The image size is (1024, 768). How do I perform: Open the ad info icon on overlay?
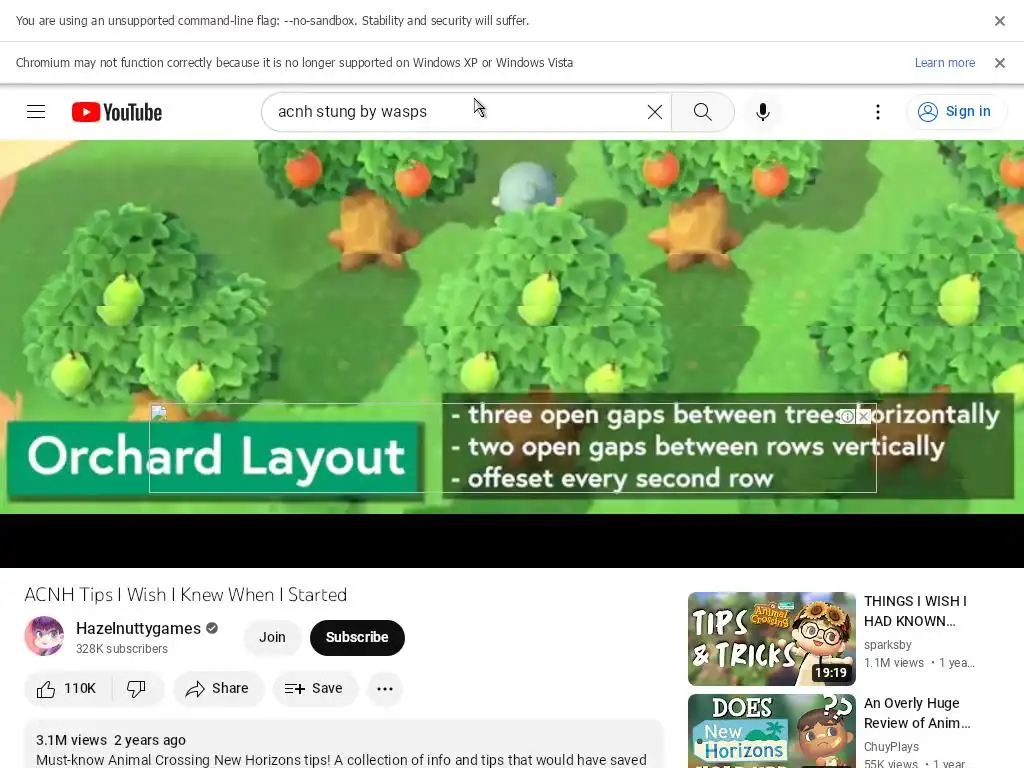pos(847,416)
